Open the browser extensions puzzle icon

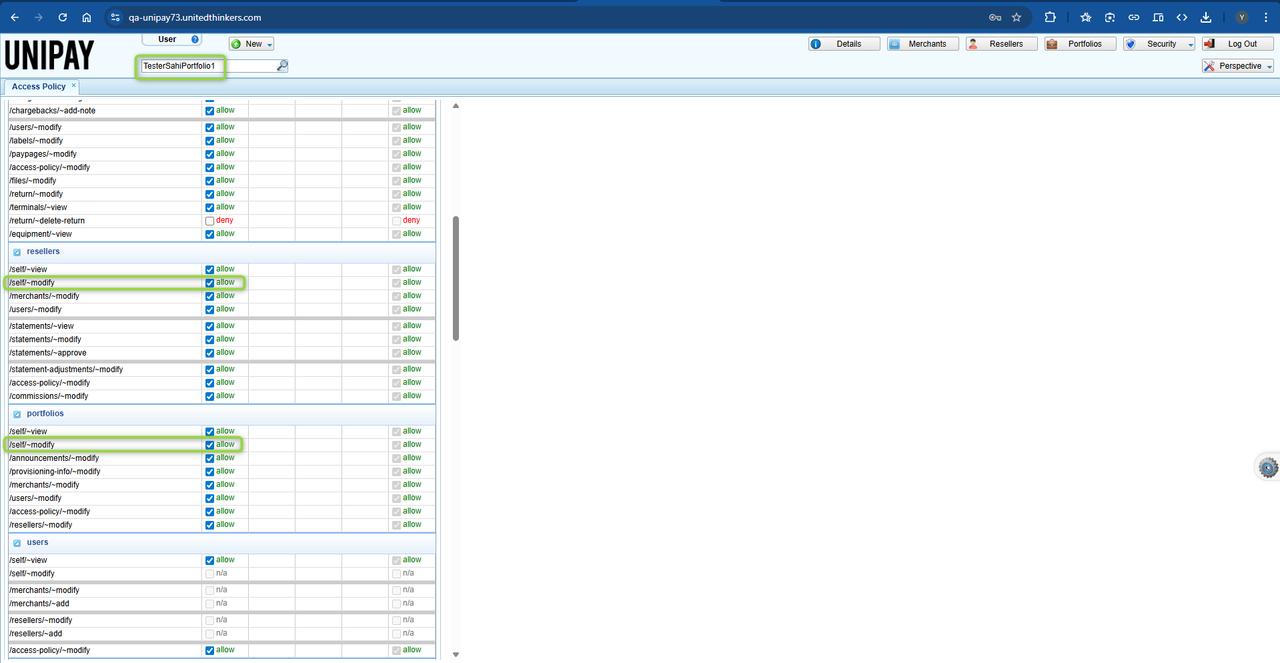tap(1050, 17)
